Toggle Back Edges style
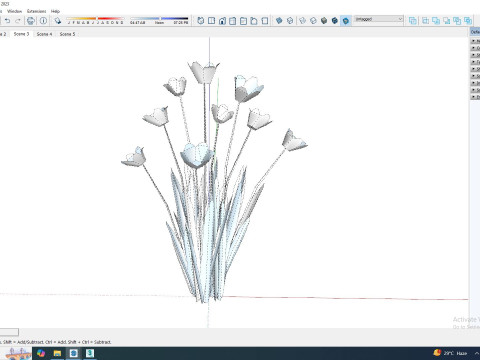Screen dimensions: 480x360 [290, 21]
